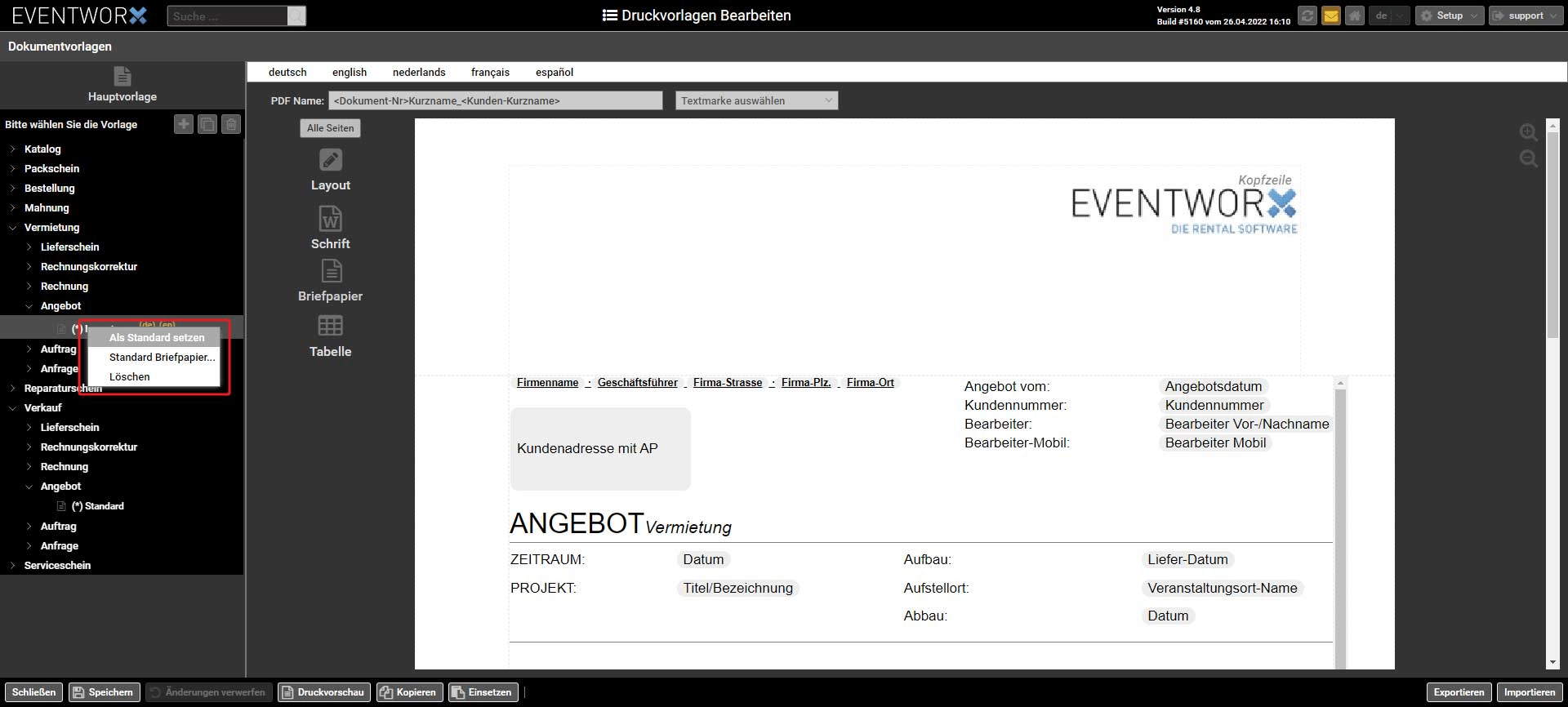1568x707 pixels.
Task: Switch to the english language tab
Action: coord(350,73)
